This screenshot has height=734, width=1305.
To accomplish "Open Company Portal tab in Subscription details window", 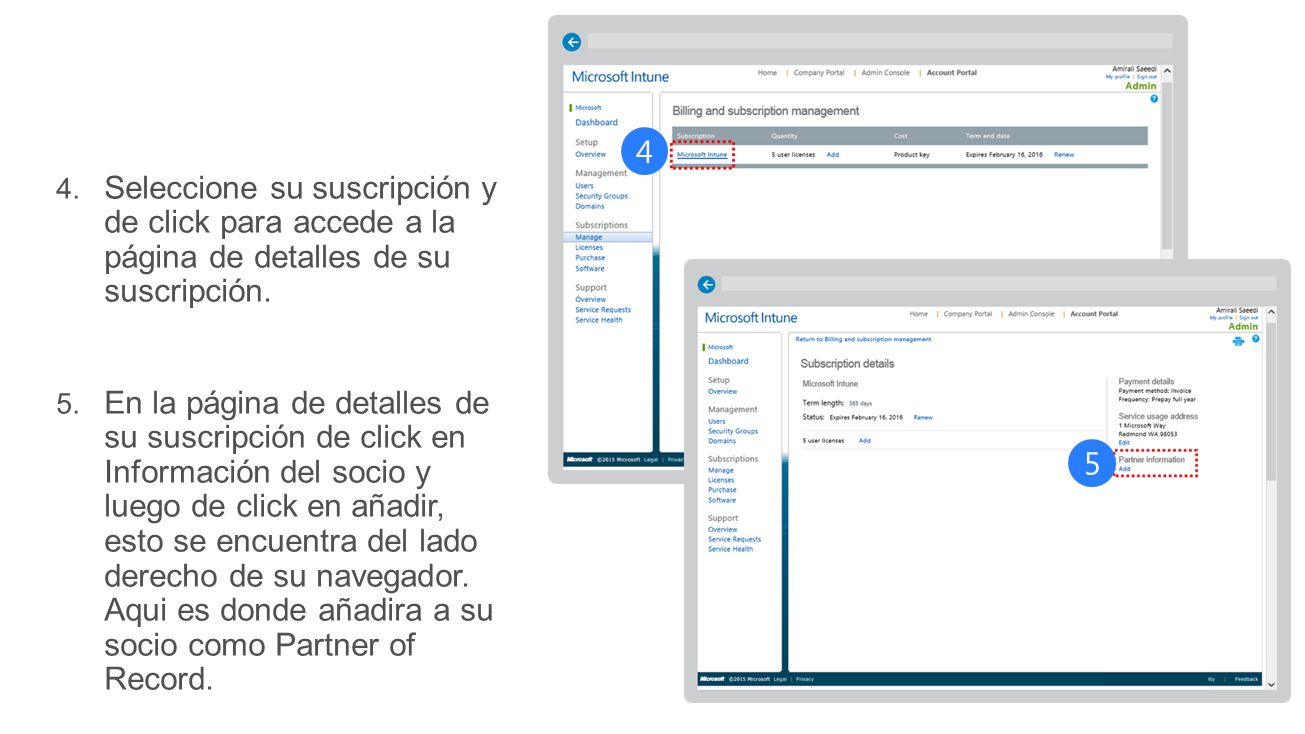I will click(x=968, y=314).
